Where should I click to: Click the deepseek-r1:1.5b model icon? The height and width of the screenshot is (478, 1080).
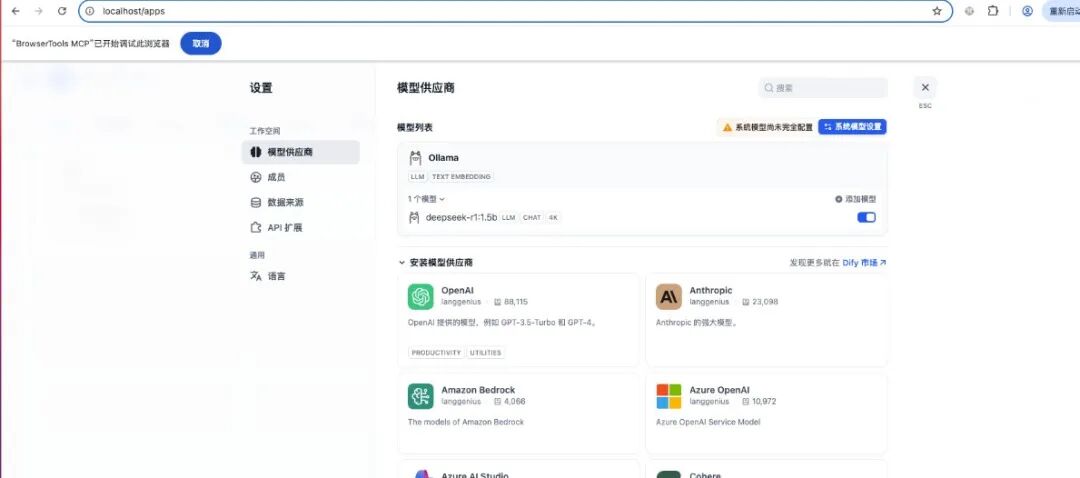pos(415,218)
